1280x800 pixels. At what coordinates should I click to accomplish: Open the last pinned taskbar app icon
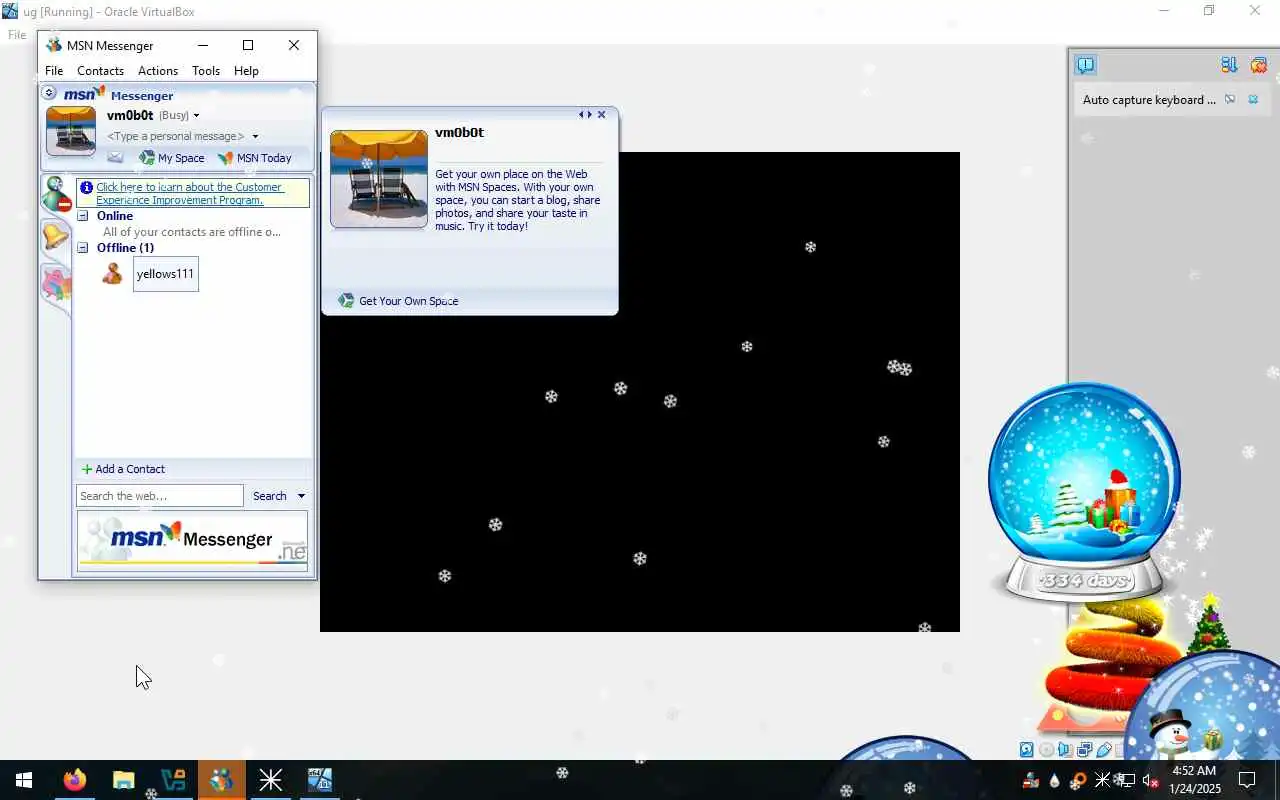pos(319,780)
